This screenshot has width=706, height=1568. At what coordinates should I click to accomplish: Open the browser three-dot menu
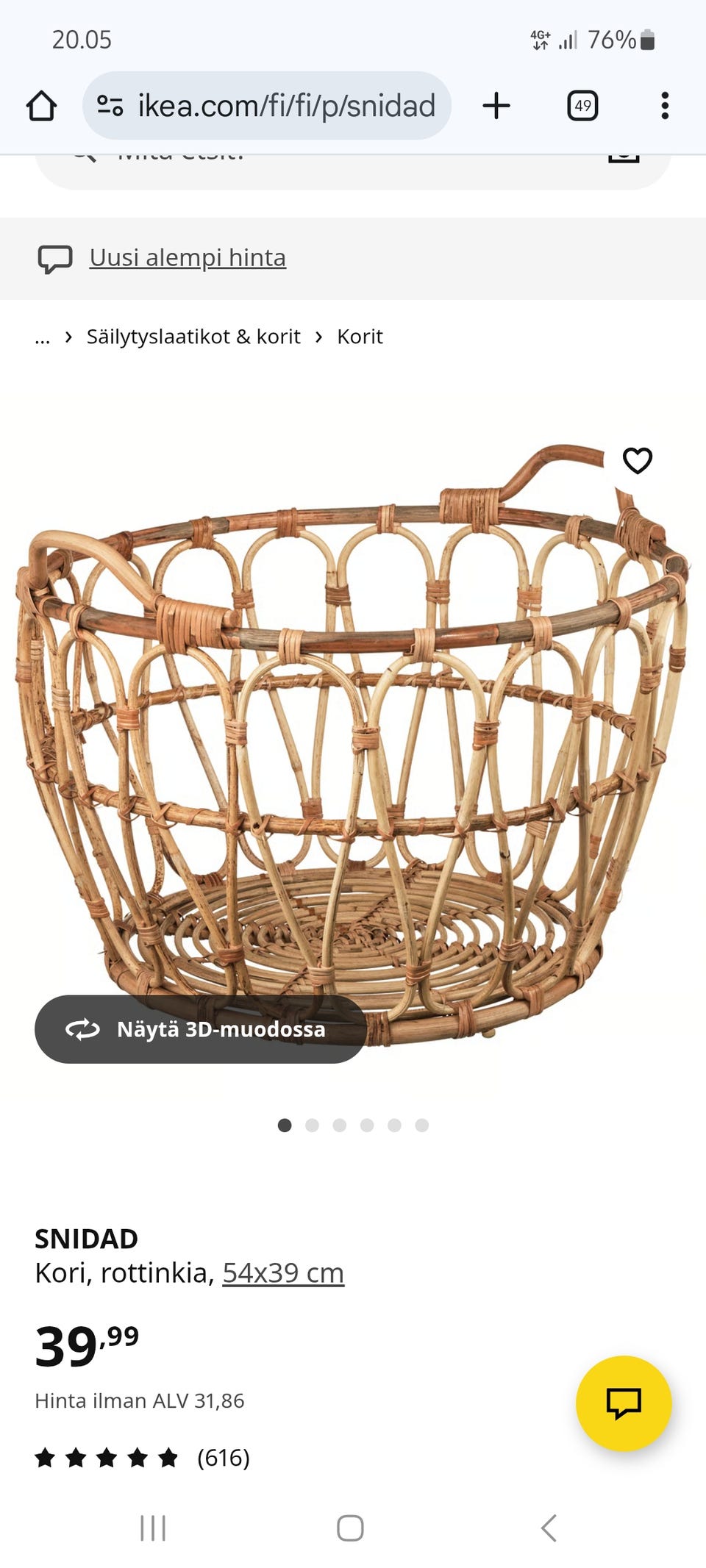665,106
